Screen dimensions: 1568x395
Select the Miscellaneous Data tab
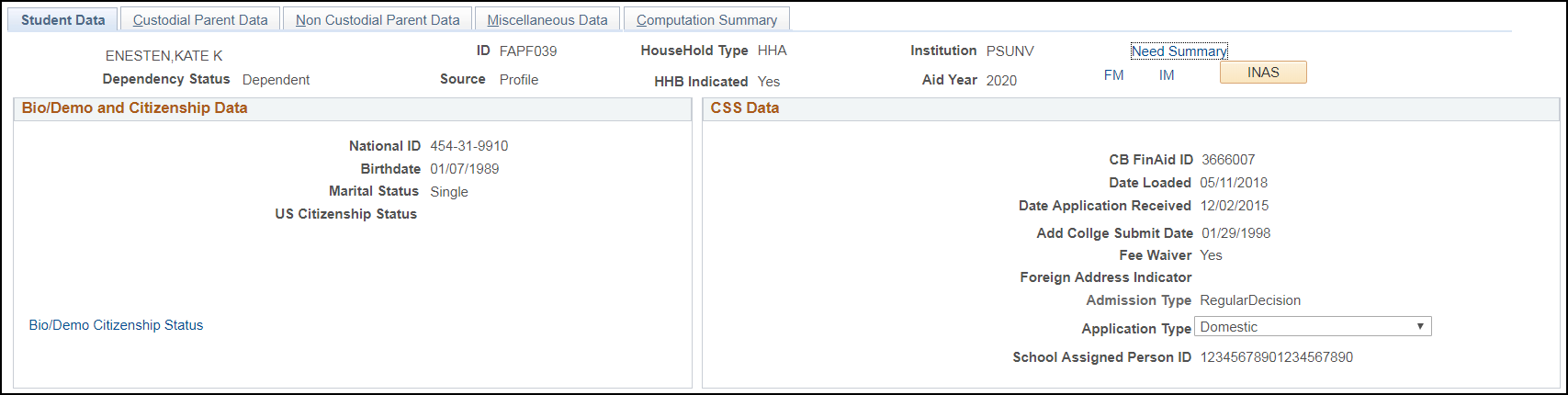pos(547,19)
